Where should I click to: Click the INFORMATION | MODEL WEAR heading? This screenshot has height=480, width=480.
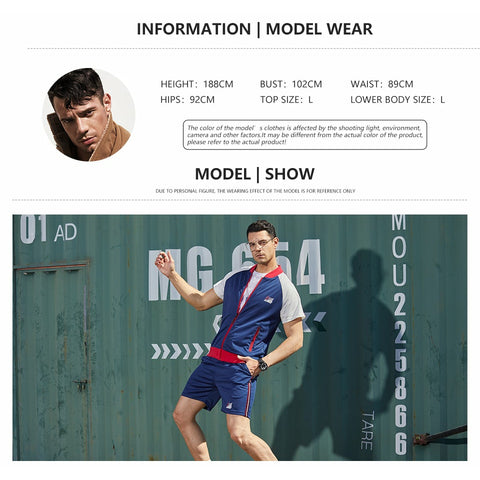pos(255,29)
